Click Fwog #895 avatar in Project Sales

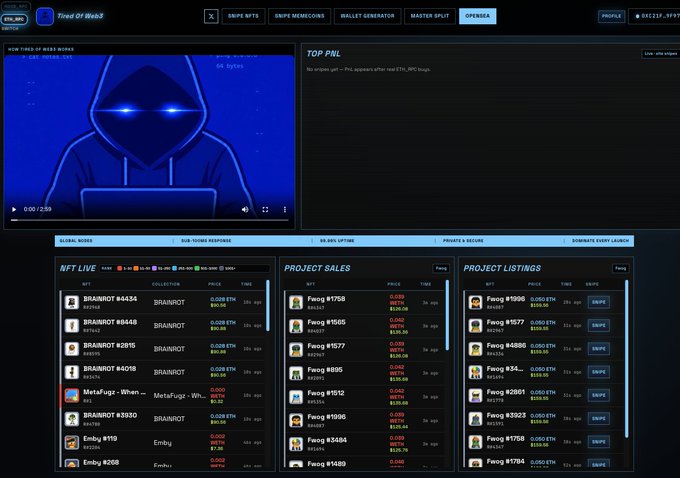point(296,373)
